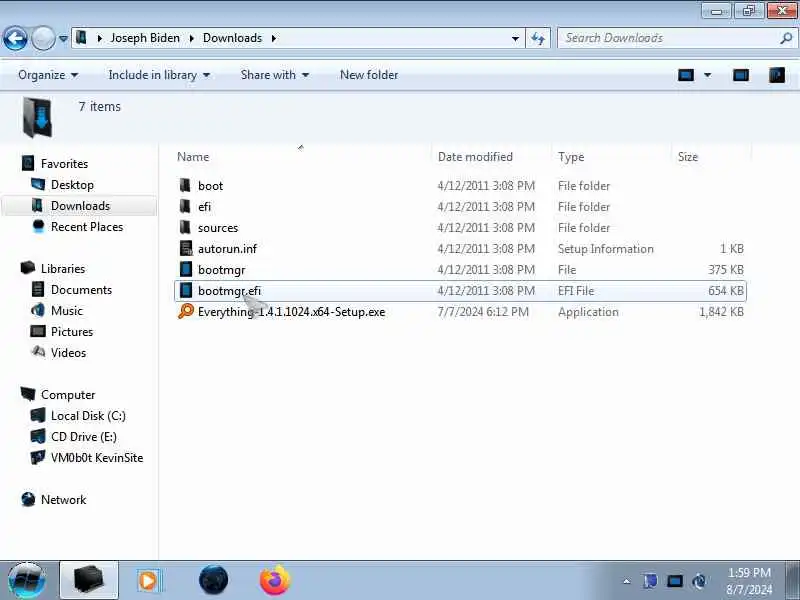800x600 pixels.
Task: Open the Share with menu
Action: pos(274,75)
